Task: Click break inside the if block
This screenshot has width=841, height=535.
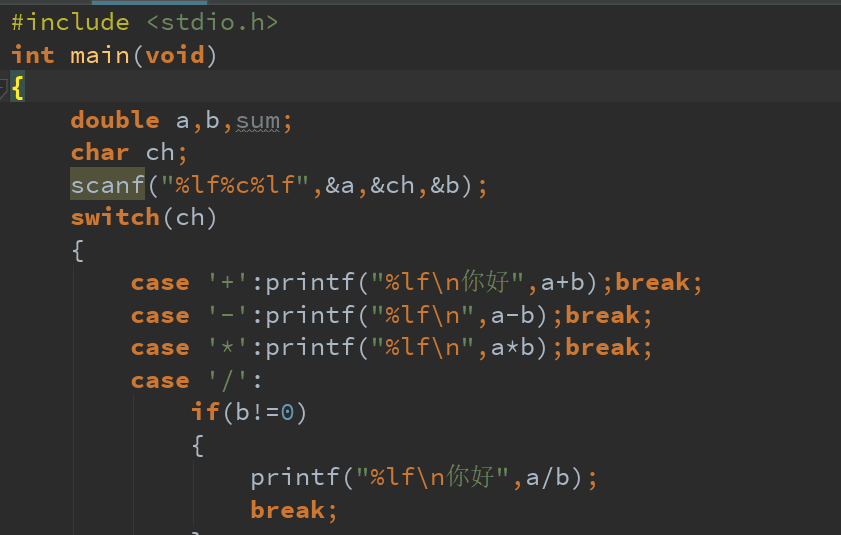Action: coord(288,510)
